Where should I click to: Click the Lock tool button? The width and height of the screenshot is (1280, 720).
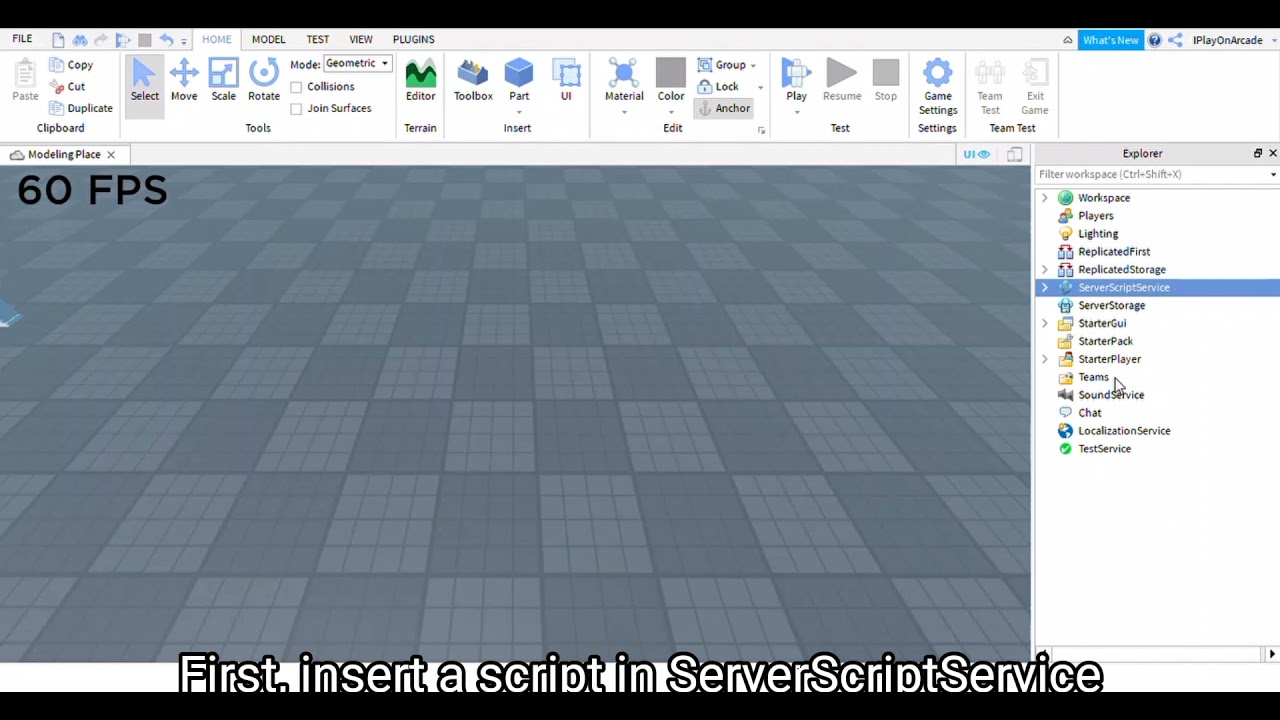[x=718, y=87]
